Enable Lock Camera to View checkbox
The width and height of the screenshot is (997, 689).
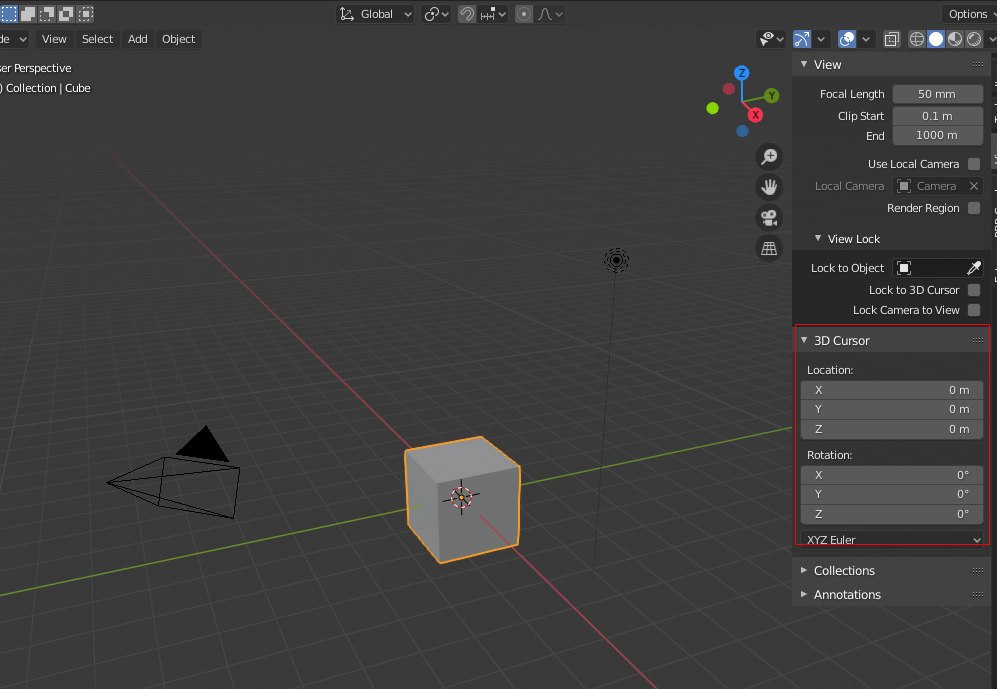pos(973,310)
